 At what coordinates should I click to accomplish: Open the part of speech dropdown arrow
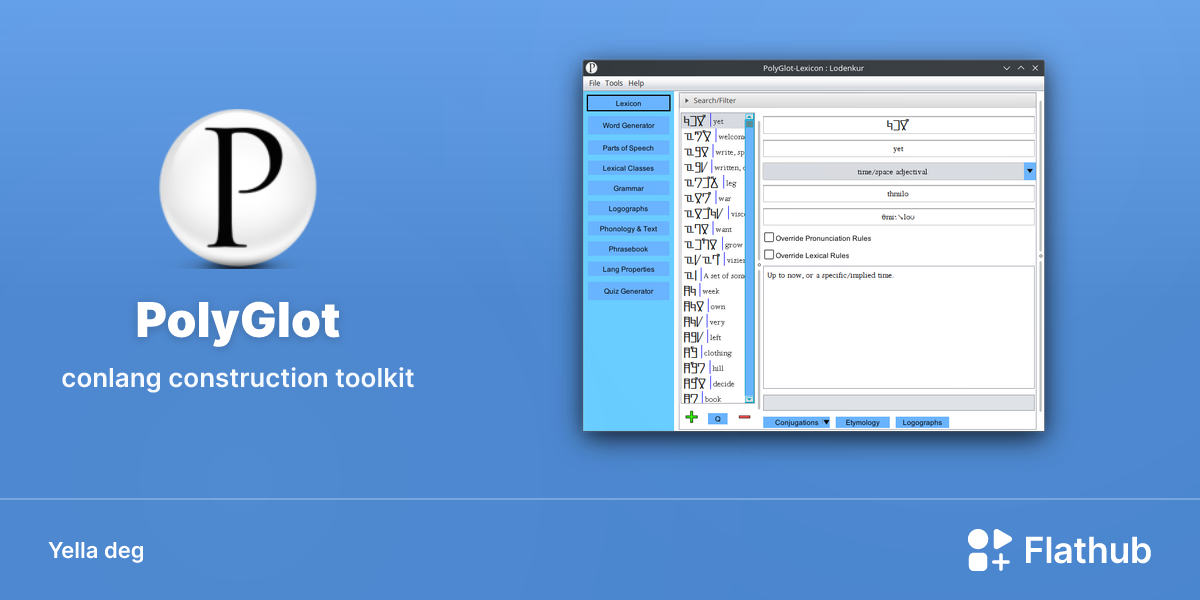click(1029, 171)
